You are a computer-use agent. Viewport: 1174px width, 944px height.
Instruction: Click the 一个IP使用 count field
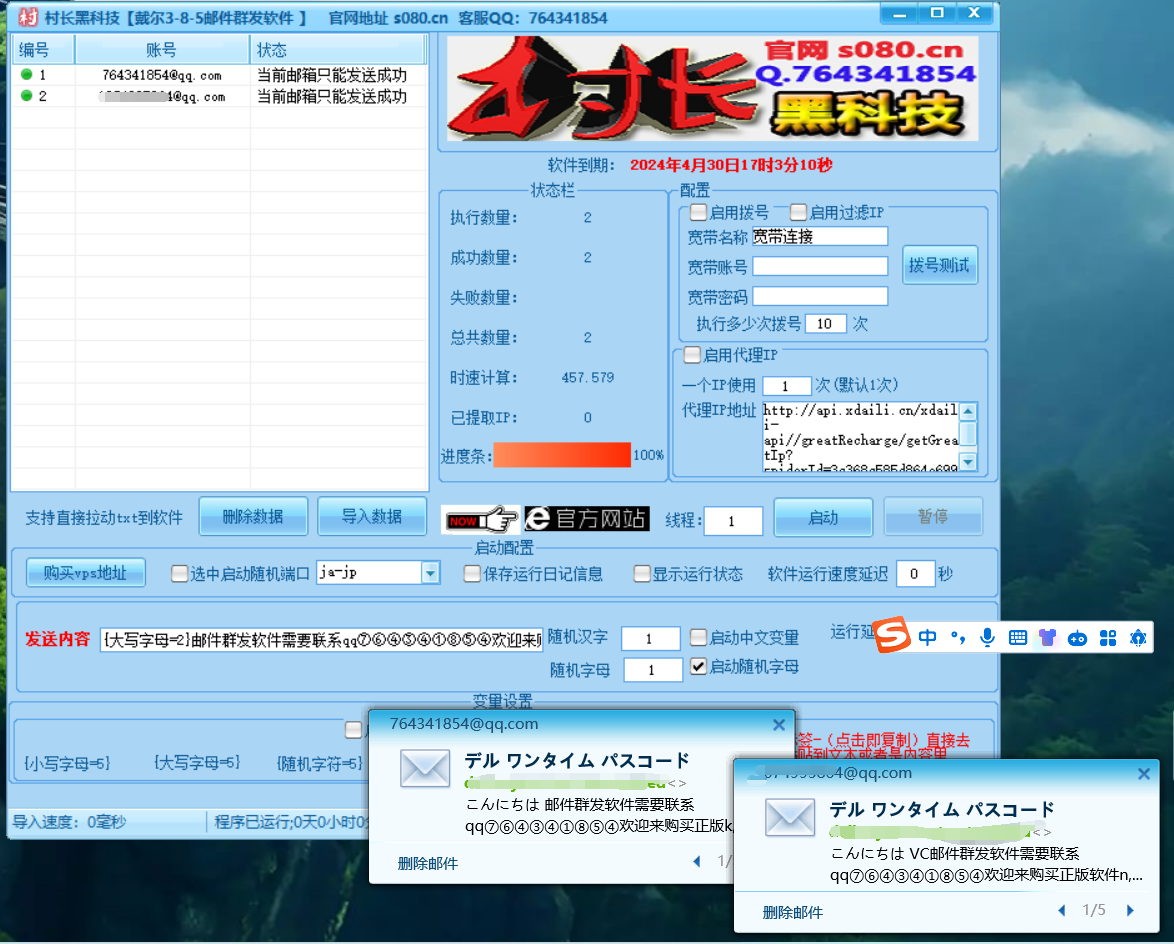click(787, 386)
